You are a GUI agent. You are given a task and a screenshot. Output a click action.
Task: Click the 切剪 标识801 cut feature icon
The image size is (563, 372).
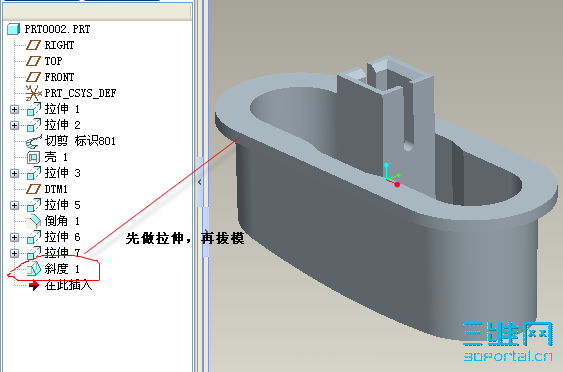(34, 141)
